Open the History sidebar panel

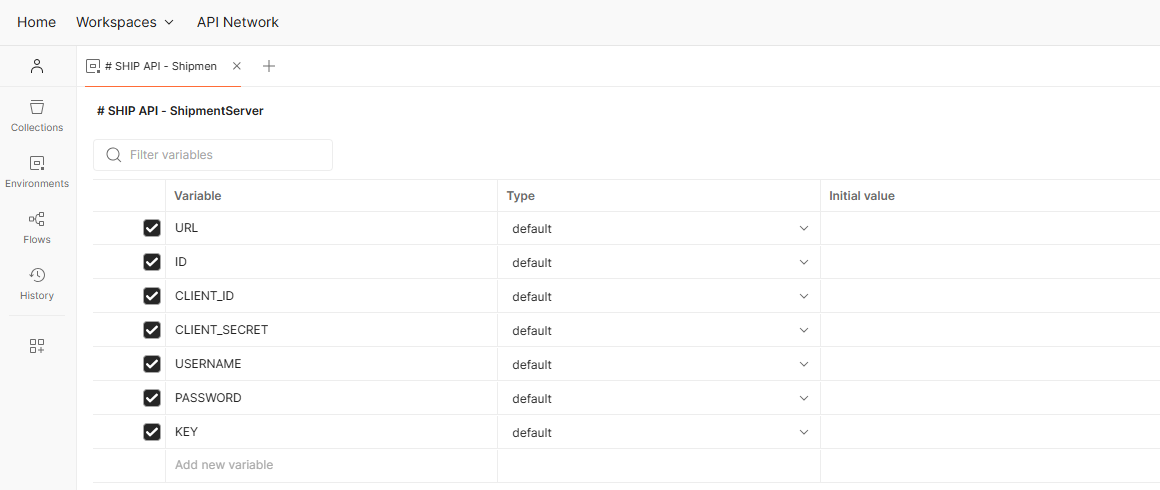[37, 283]
